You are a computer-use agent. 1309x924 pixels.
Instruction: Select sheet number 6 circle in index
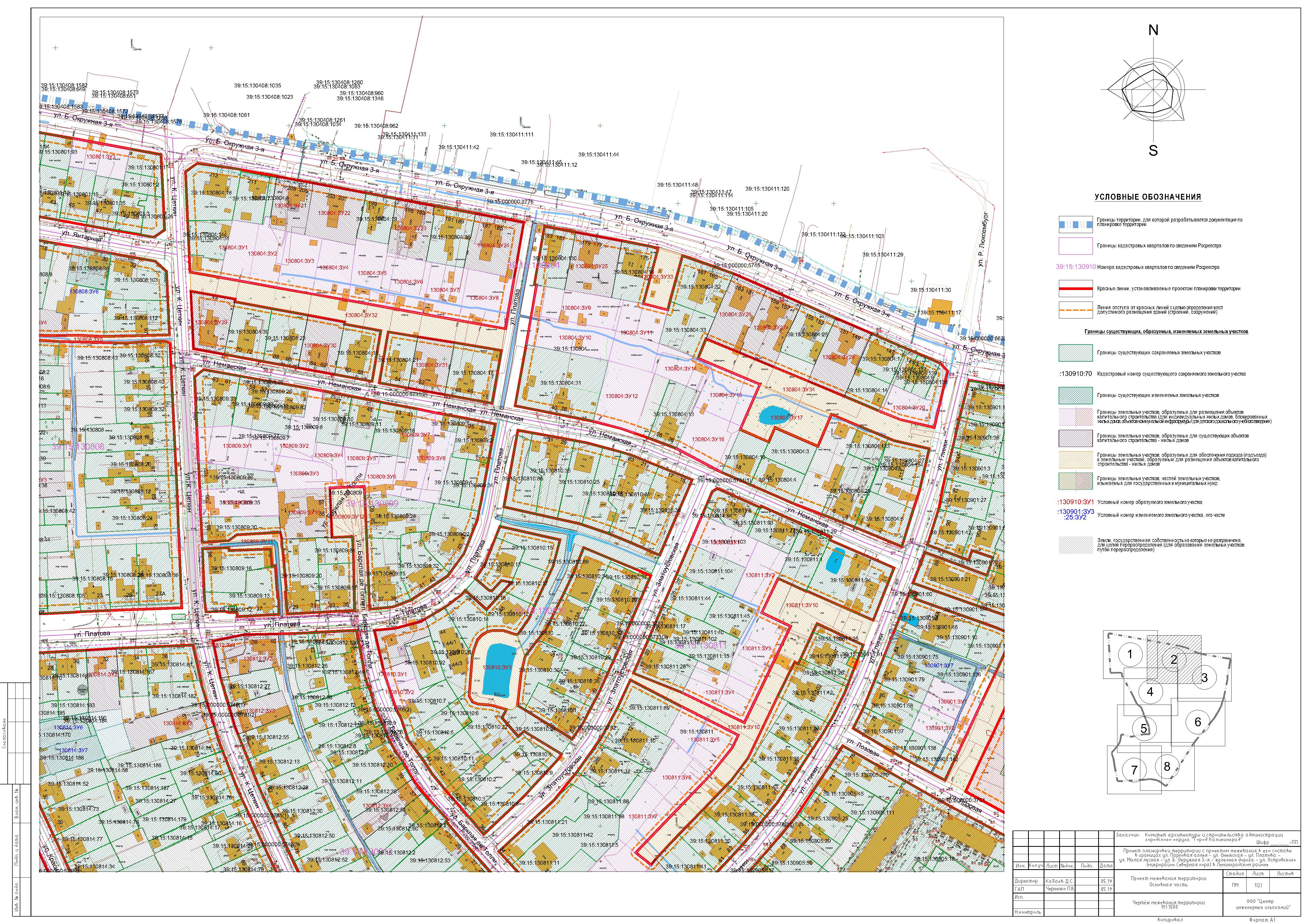(1197, 722)
